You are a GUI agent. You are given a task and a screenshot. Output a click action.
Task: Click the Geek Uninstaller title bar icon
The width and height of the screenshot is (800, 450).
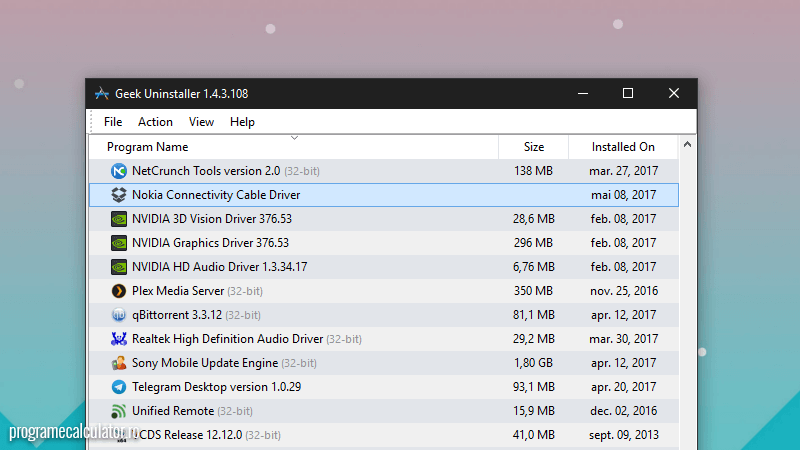tap(101, 94)
